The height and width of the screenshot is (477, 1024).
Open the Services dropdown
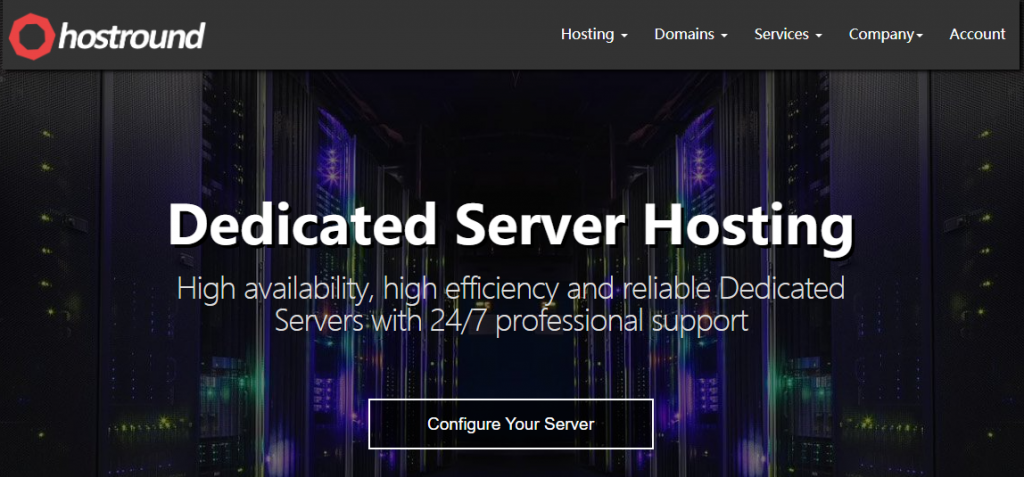pyautogui.click(x=788, y=35)
